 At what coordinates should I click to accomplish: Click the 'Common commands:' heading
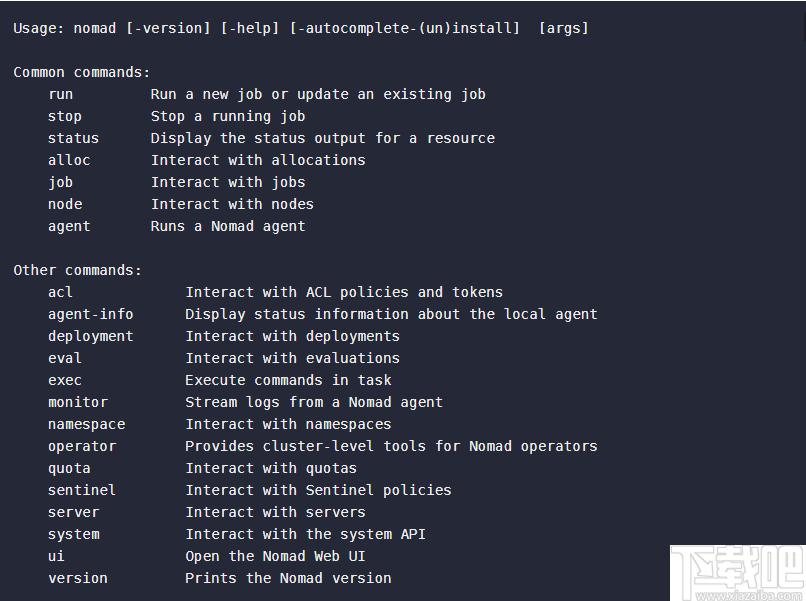(x=82, y=72)
